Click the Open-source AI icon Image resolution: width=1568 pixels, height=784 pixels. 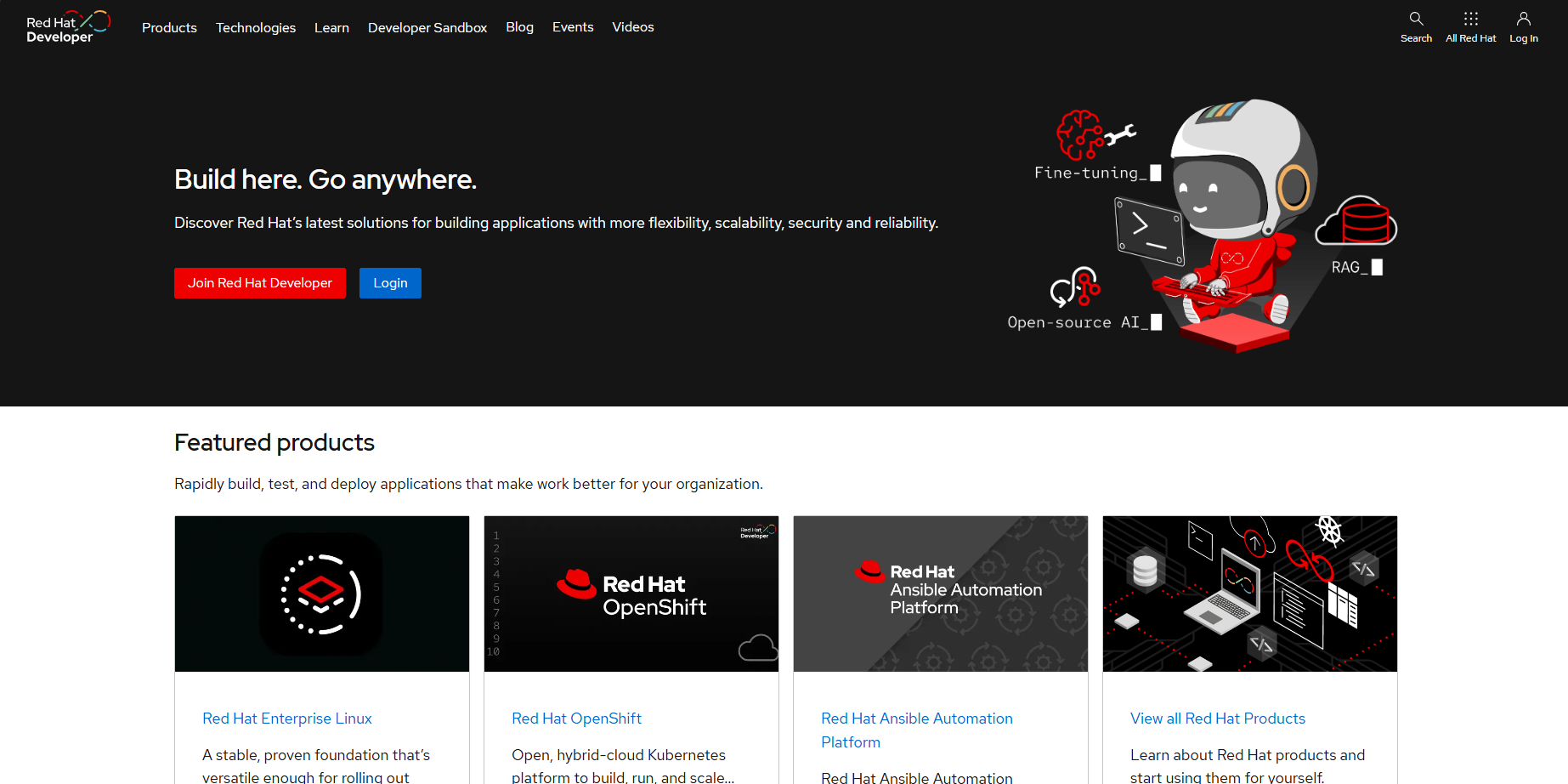(1076, 287)
